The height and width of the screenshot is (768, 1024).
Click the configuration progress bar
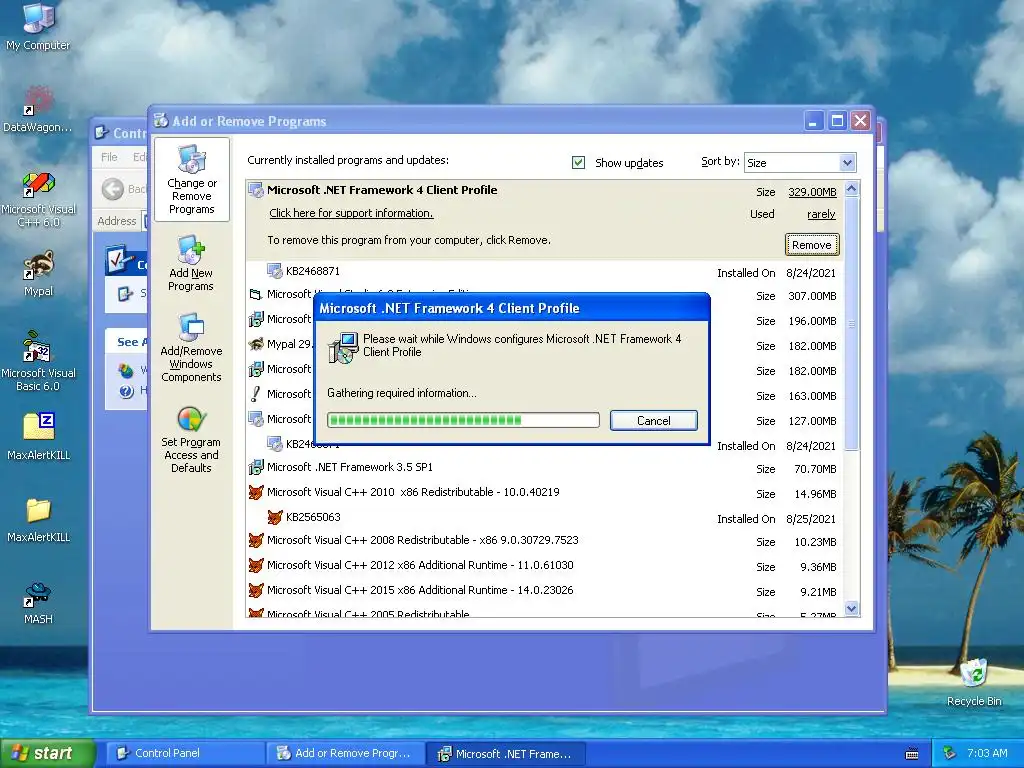tap(463, 420)
